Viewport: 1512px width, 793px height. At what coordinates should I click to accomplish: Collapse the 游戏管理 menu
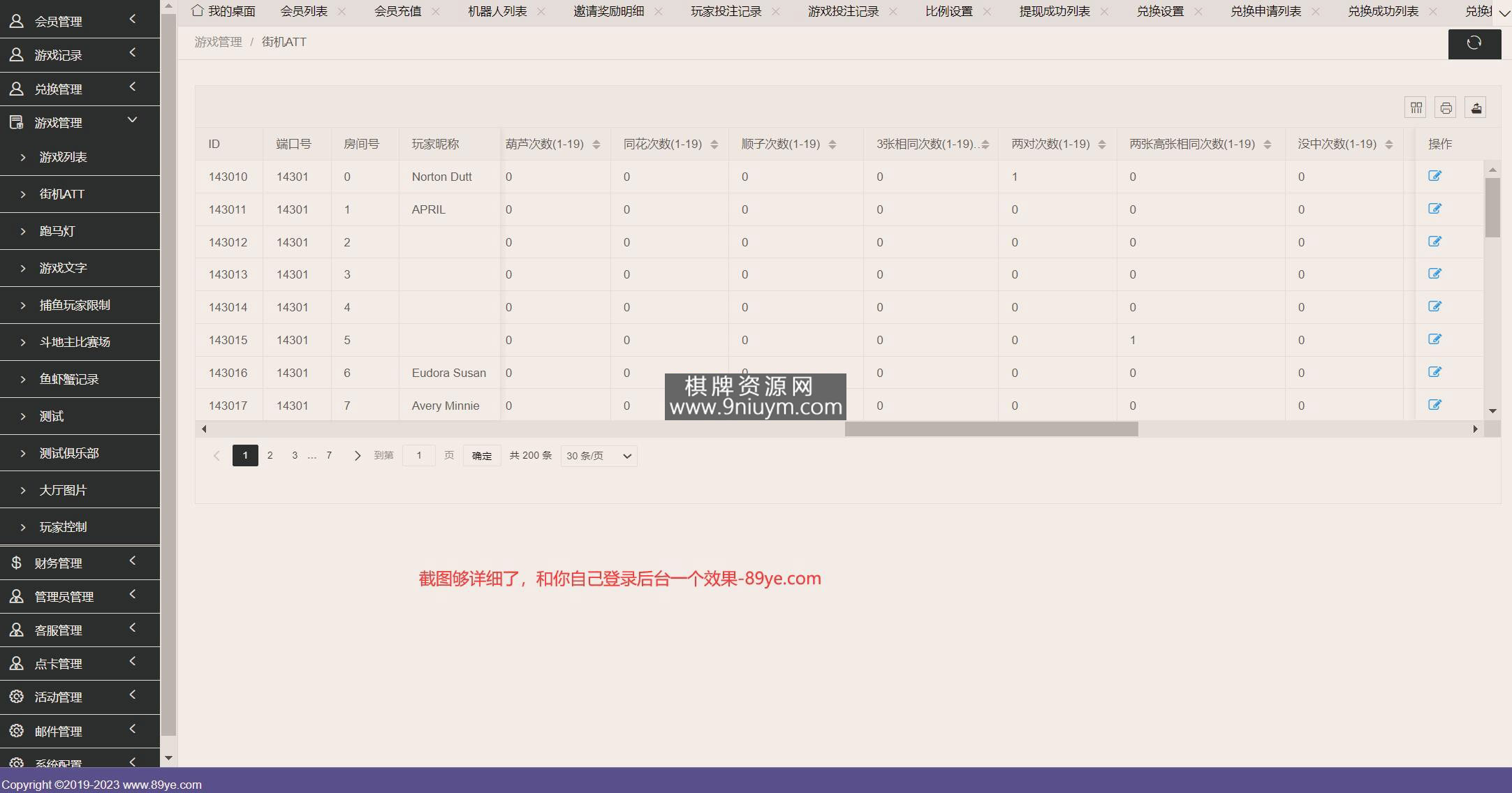(x=80, y=122)
